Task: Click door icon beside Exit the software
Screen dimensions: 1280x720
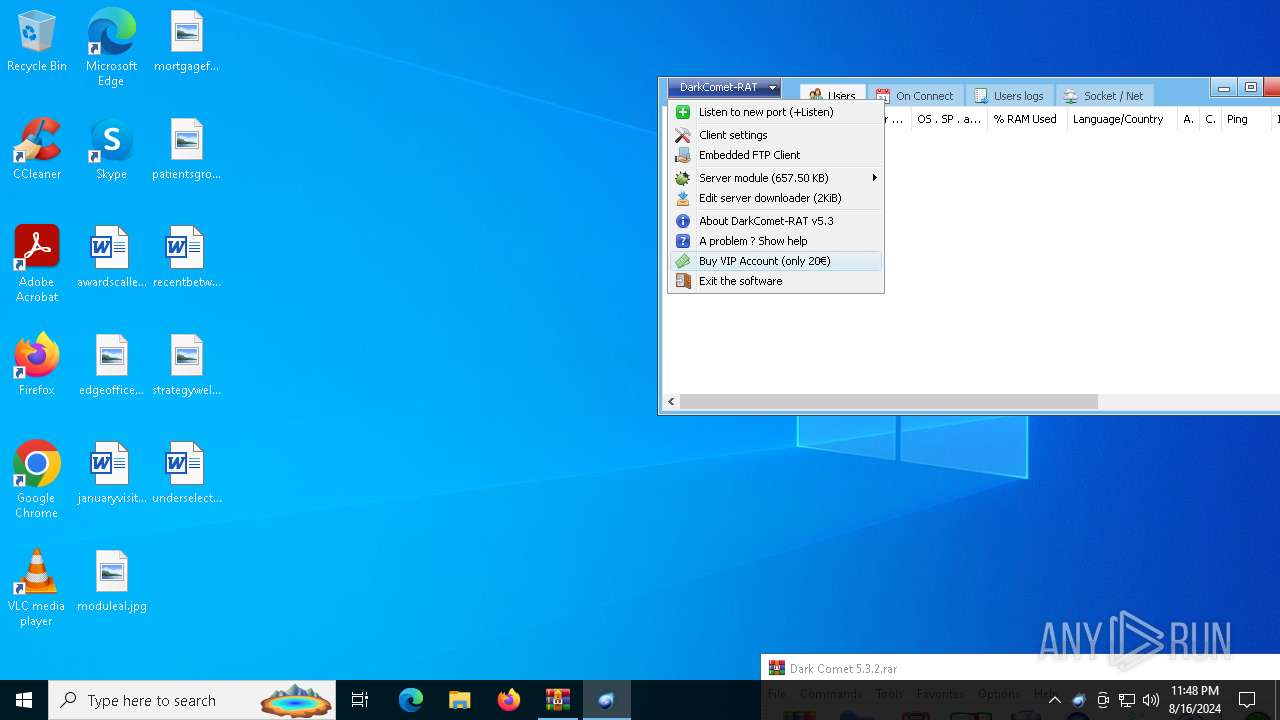Action: (683, 281)
